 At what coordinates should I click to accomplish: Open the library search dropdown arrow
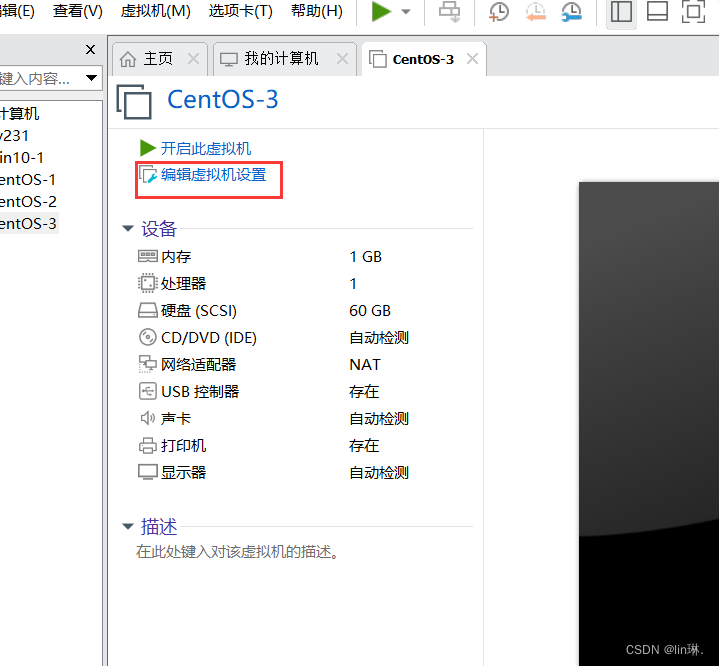click(x=91, y=78)
